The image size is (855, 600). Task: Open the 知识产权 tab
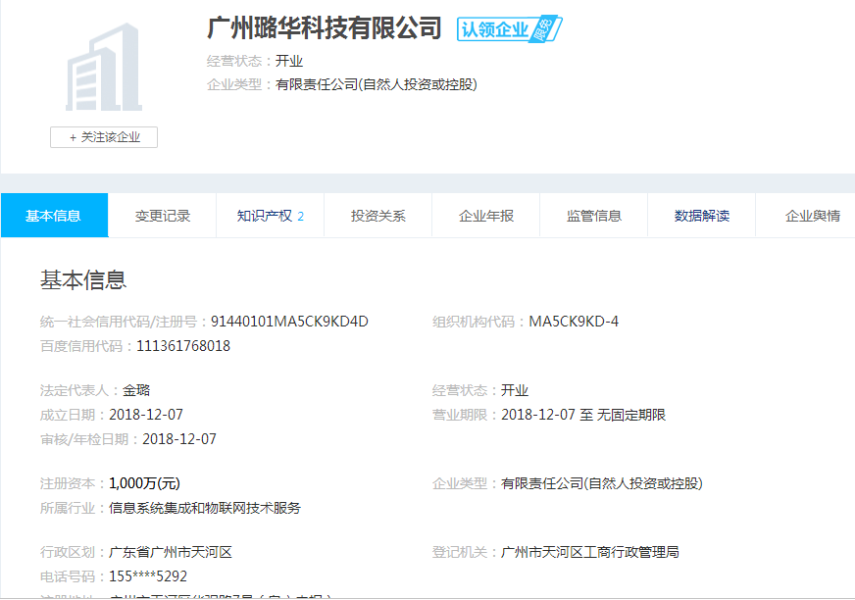pos(270,216)
